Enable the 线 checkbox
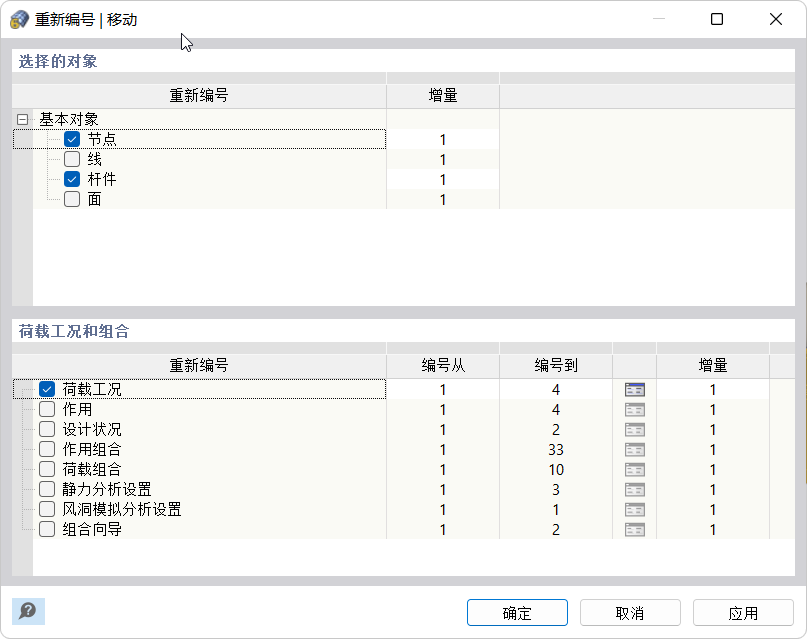 point(72,160)
